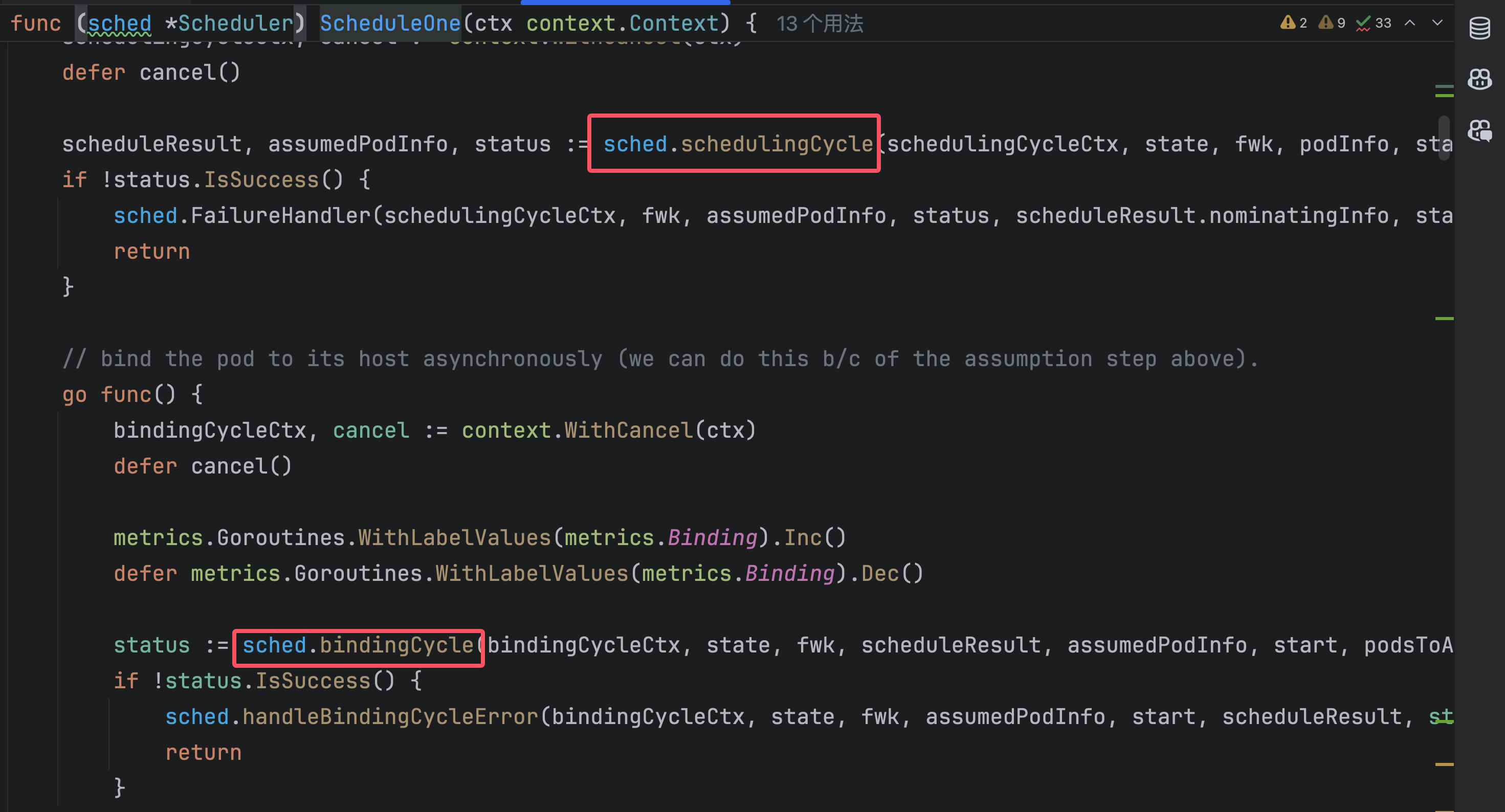
Task: Click the editor vertical scrollbar thumb
Action: click(x=1444, y=138)
